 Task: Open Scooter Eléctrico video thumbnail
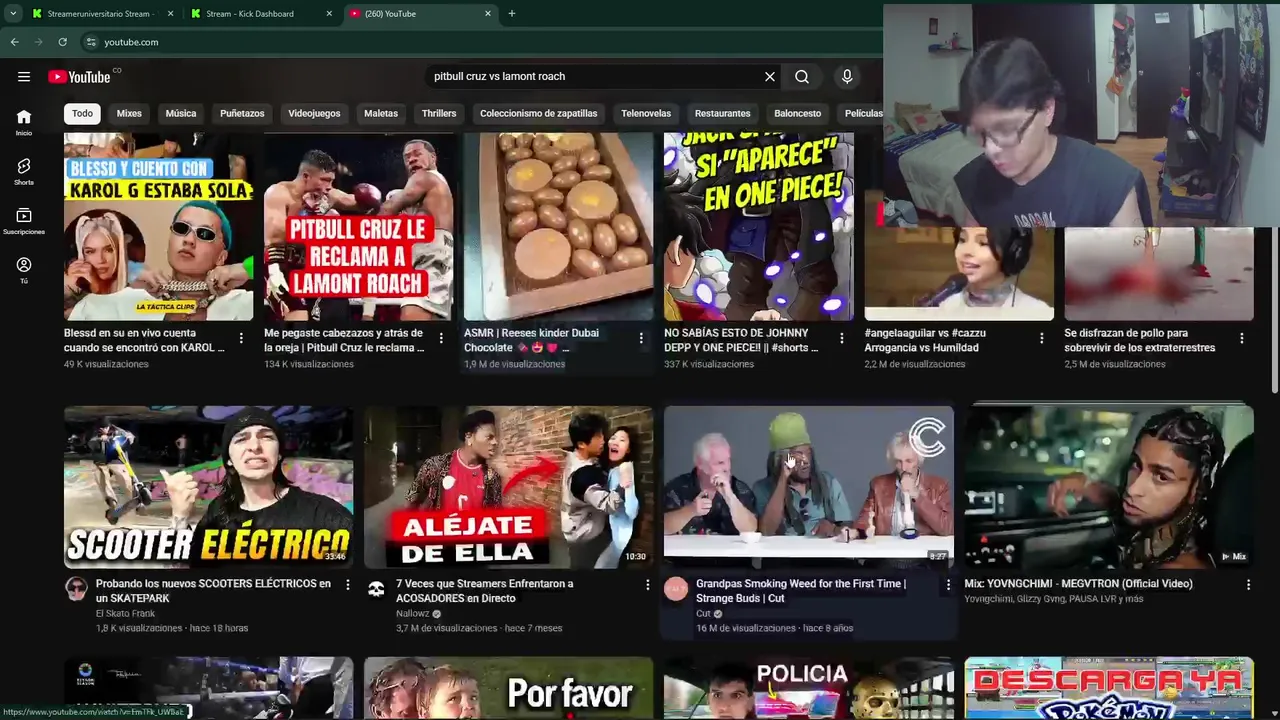[208, 487]
